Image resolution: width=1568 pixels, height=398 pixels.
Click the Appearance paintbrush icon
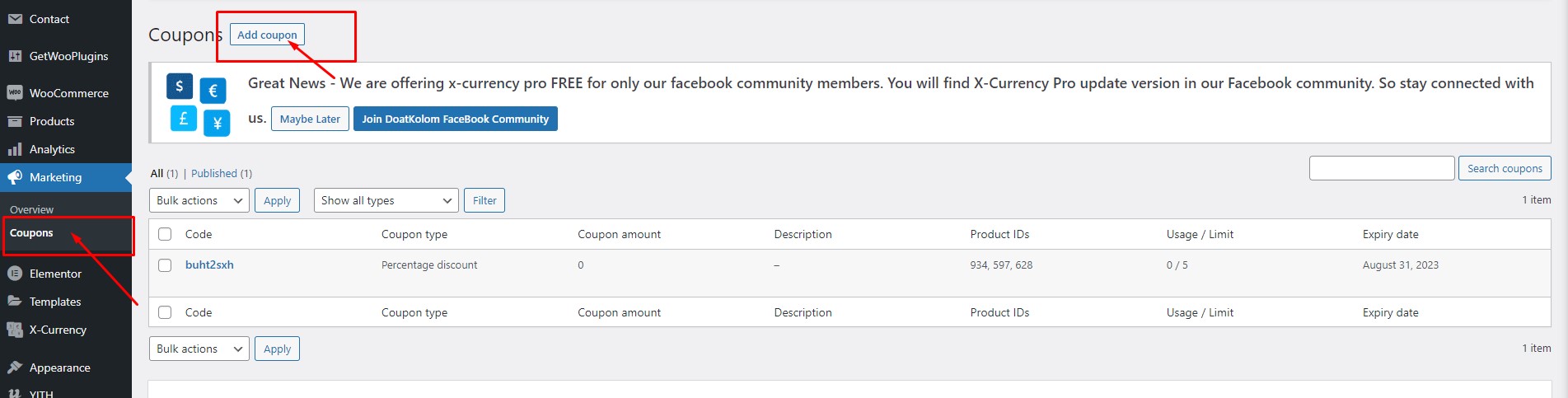(x=15, y=368)
